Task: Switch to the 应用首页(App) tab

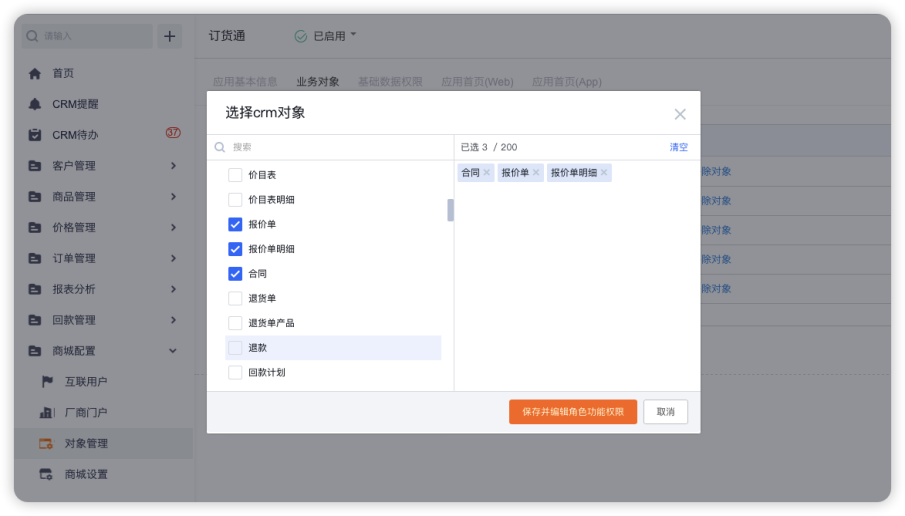Action: click(567, 82)
